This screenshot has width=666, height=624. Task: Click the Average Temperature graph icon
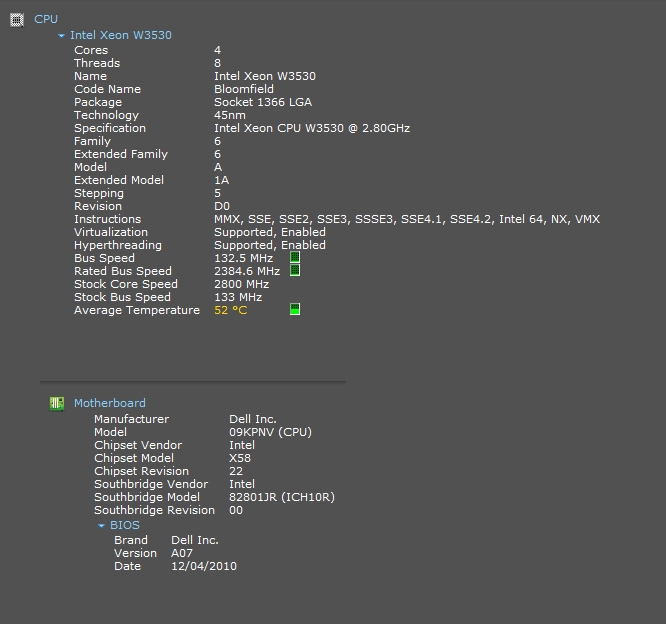[x=295, y=309]
